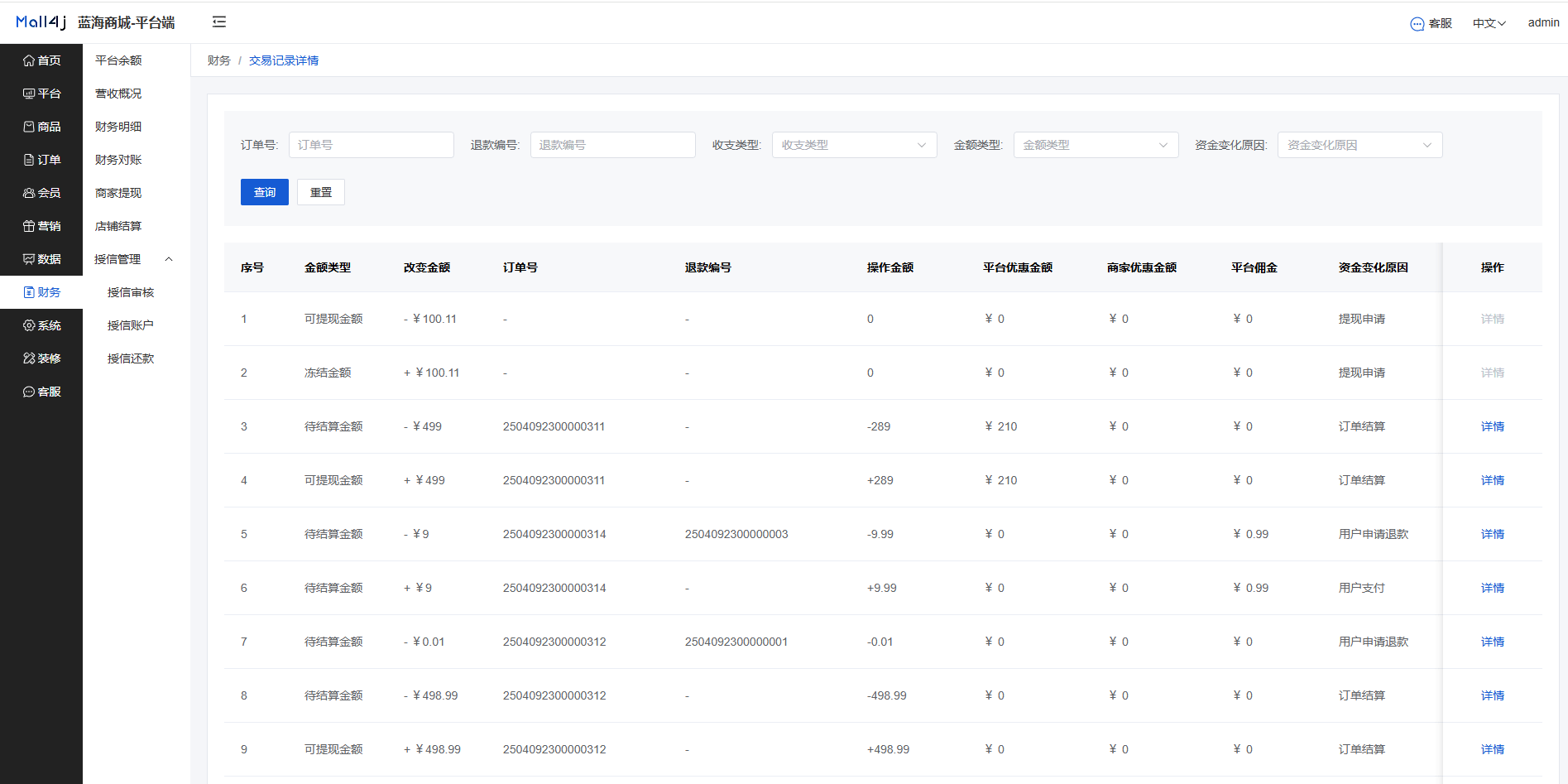
Task: Open the 收支类型 dropdown
Action: (855, 145)
